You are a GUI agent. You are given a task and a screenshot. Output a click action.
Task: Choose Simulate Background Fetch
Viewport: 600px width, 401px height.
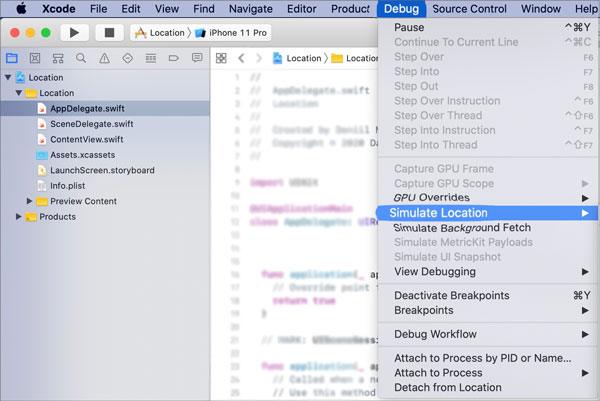click(488, 228)
